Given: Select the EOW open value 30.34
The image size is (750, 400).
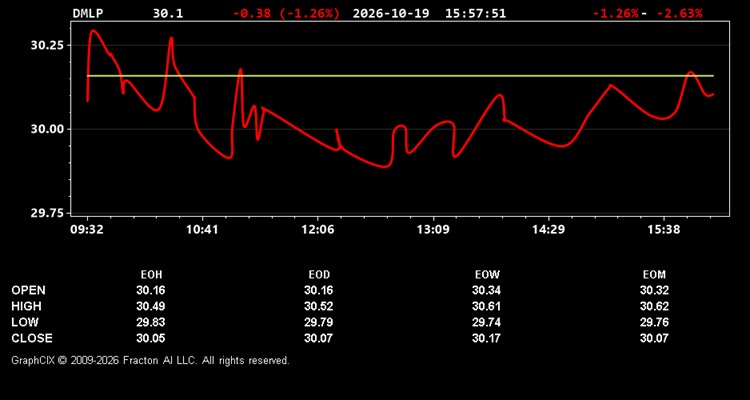Looking at the screenshot, I should (486, 290).
